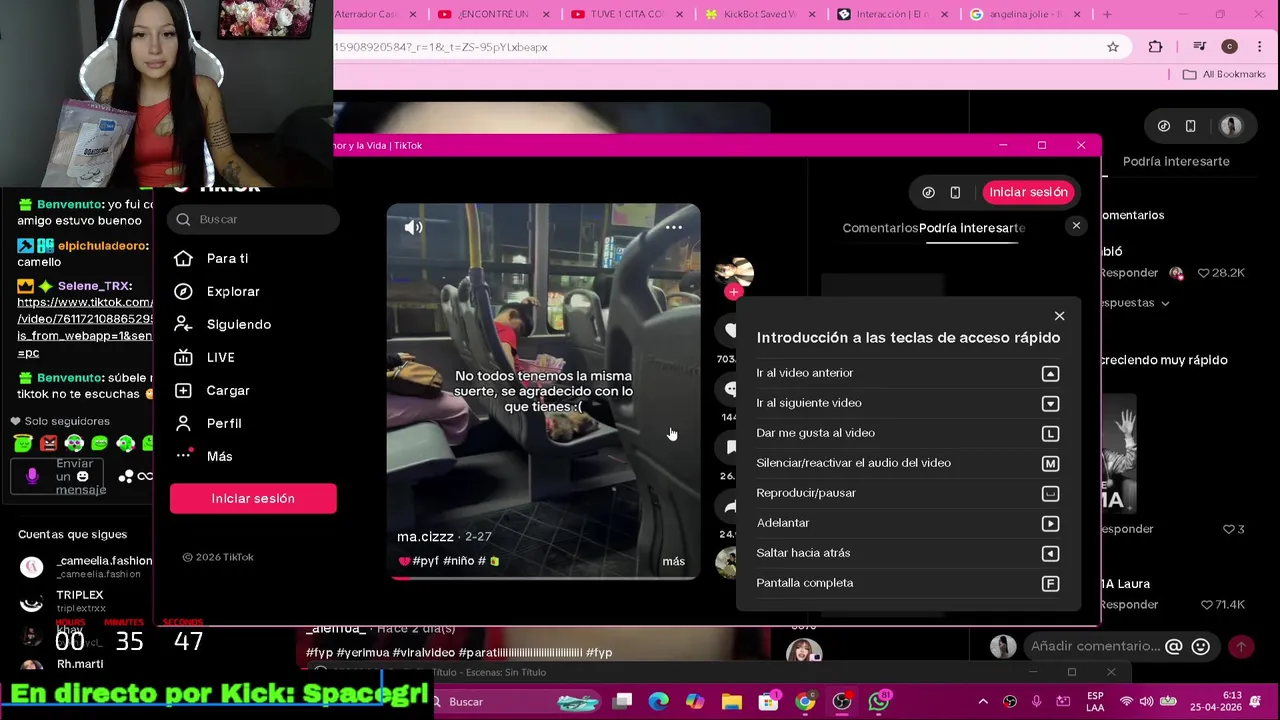Viewport: 1280px width, 720px height.
Task: Click the up-arrow key for previous video
Action: click(1050, 373)
